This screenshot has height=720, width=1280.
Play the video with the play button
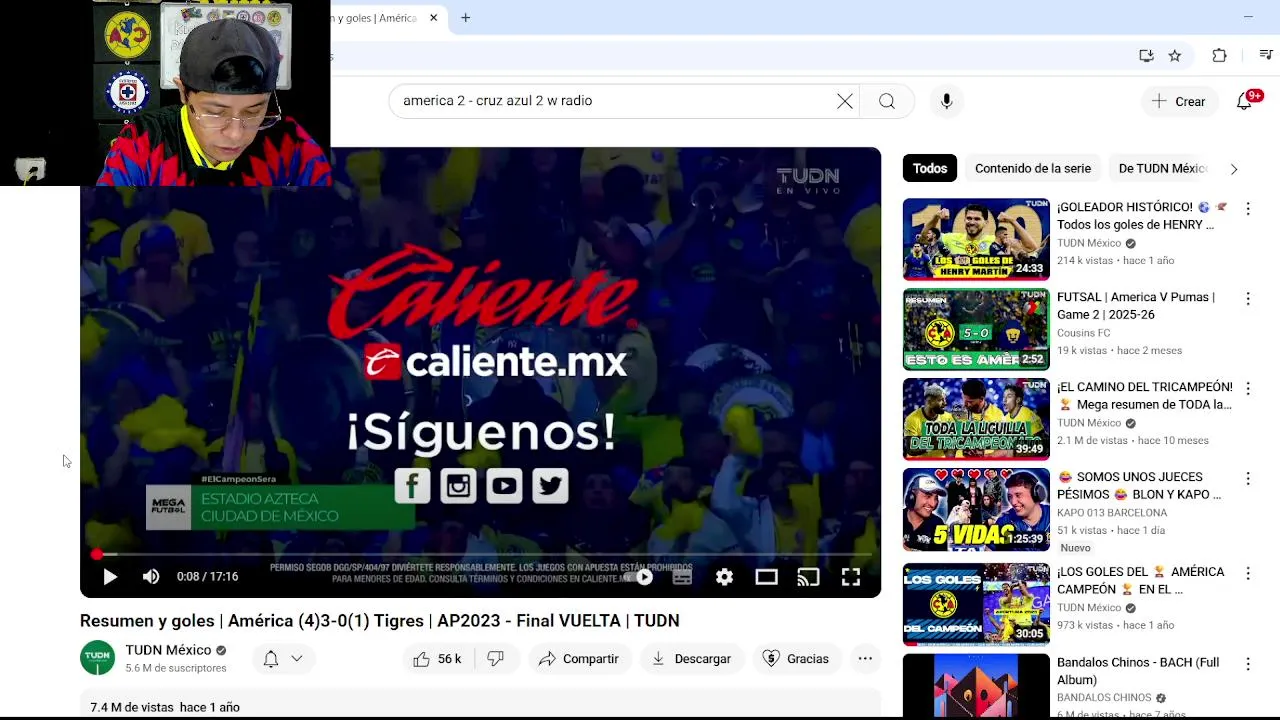click(110, 577)
